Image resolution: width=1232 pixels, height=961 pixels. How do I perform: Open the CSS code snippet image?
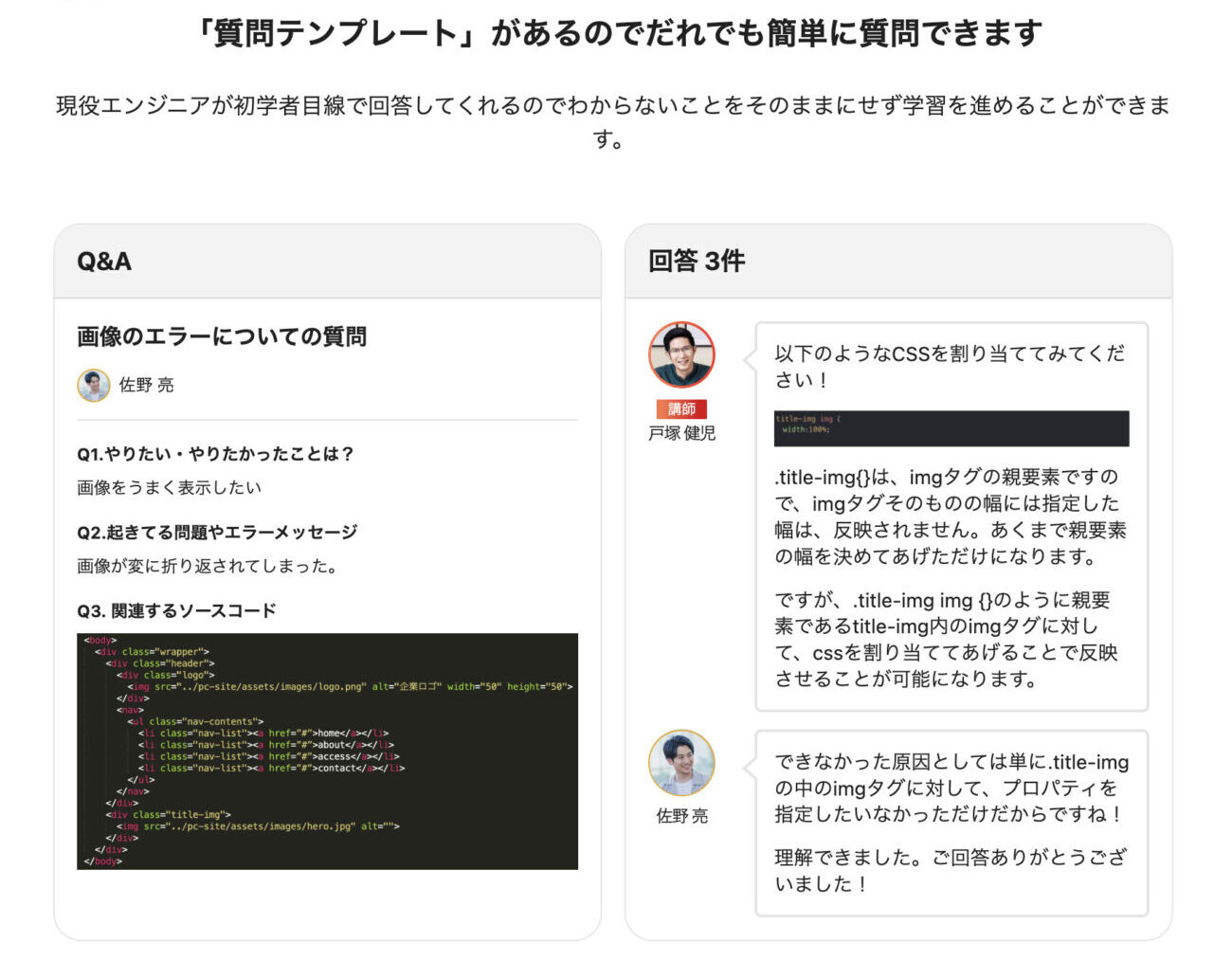pyautogui.click(x=951, y=428)
